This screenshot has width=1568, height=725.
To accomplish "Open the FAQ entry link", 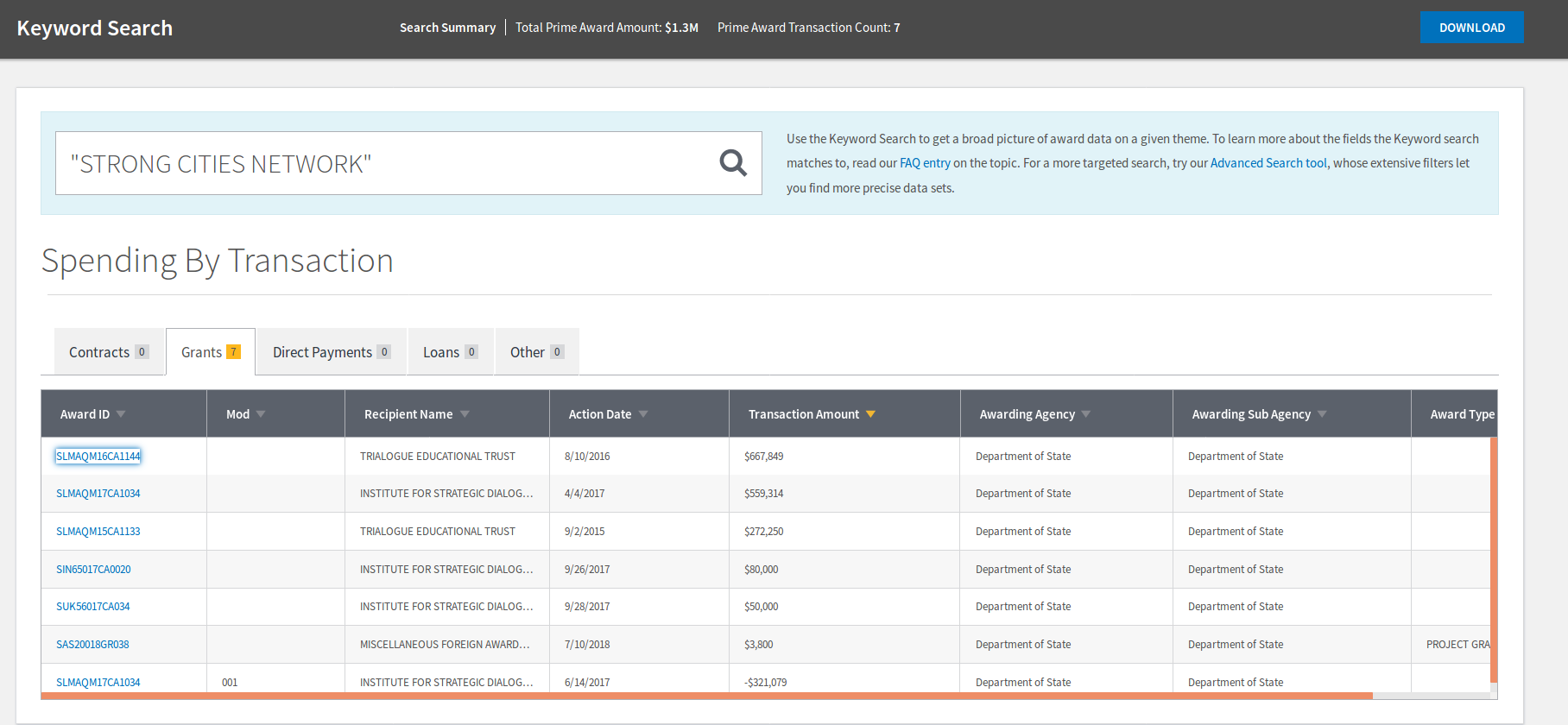I will 925,163.
